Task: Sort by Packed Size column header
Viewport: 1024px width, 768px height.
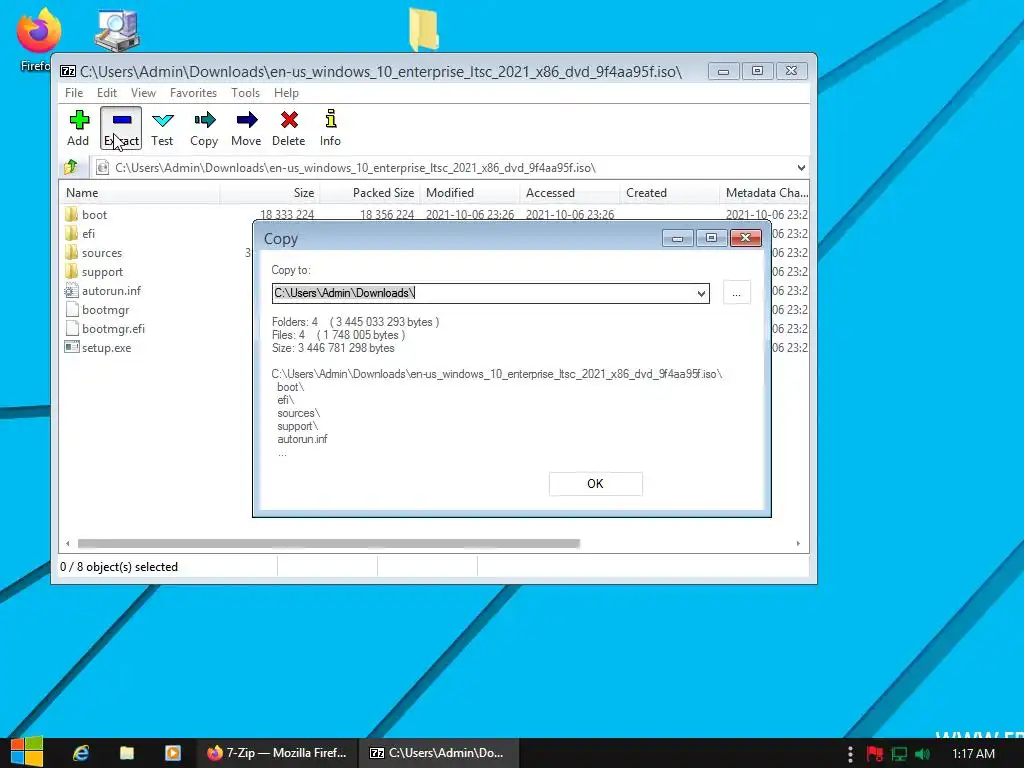Action: (370, 193)
